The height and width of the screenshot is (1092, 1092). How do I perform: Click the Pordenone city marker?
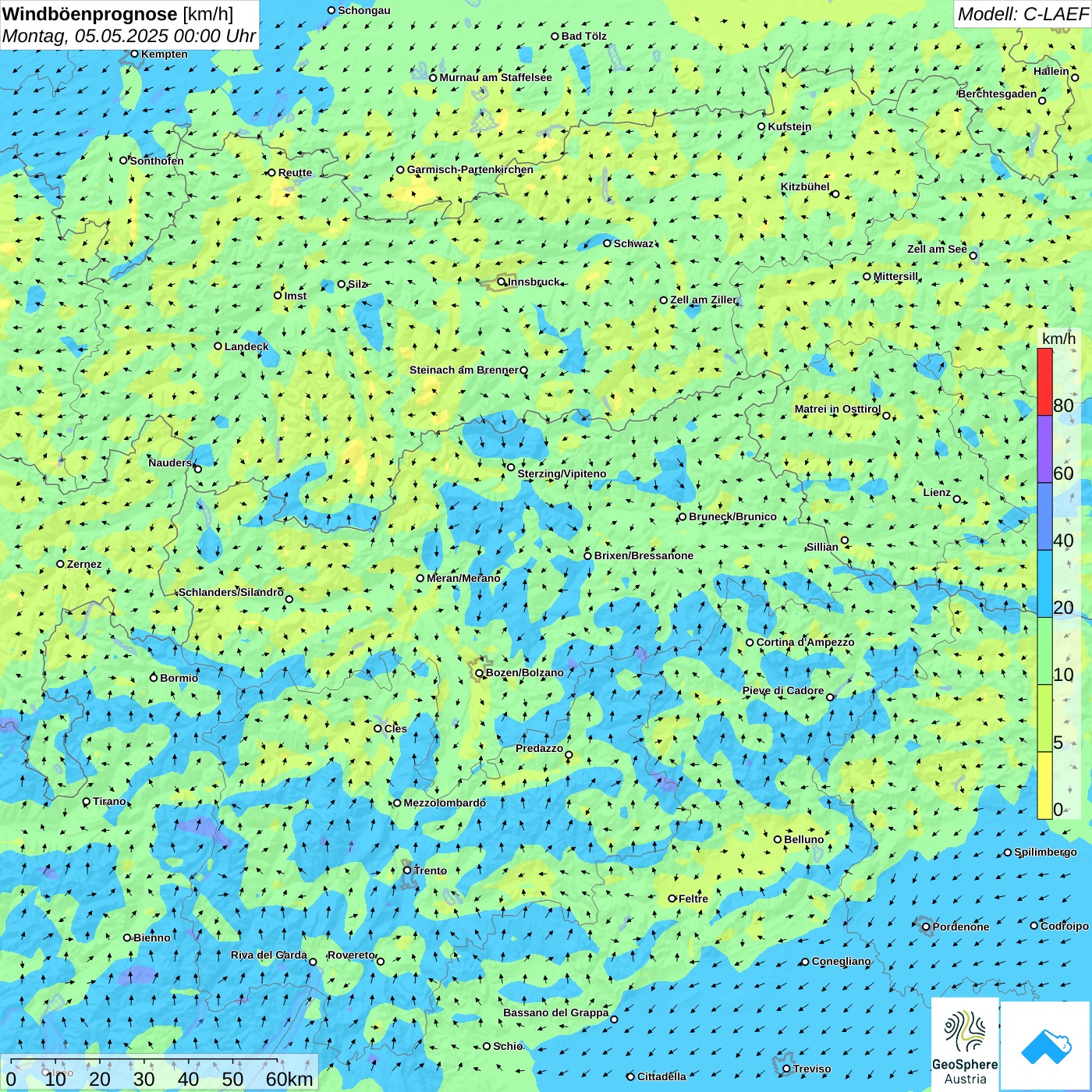927,927
